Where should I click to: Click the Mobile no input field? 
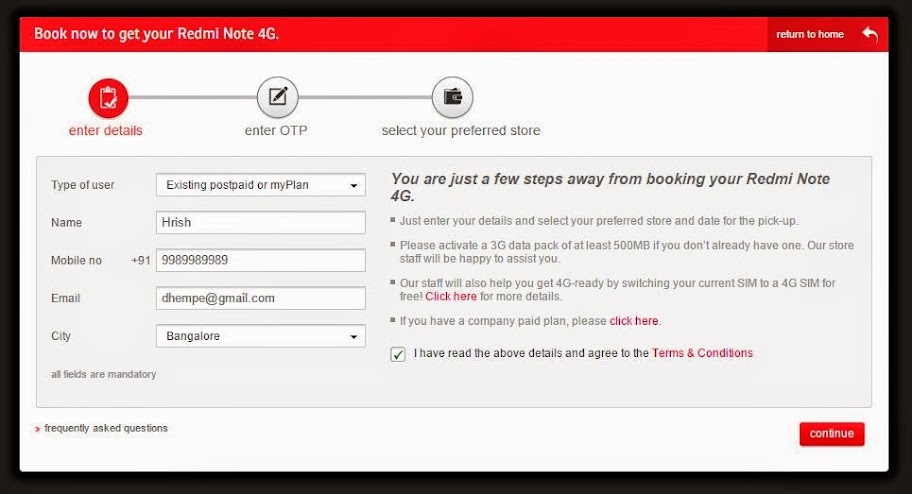261,260
